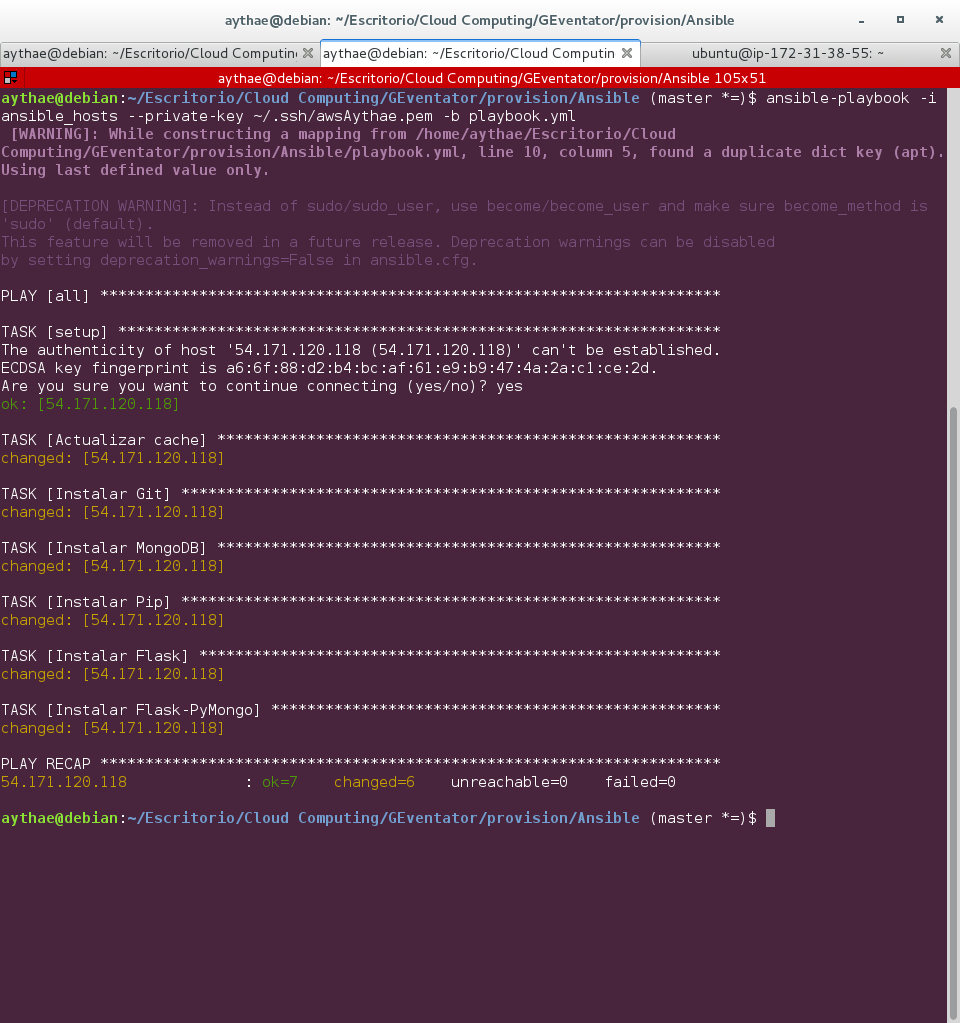Screen dimensions: 960x1023
Task: Click the 'TASK [setup]' line
Action: (360, 331)
